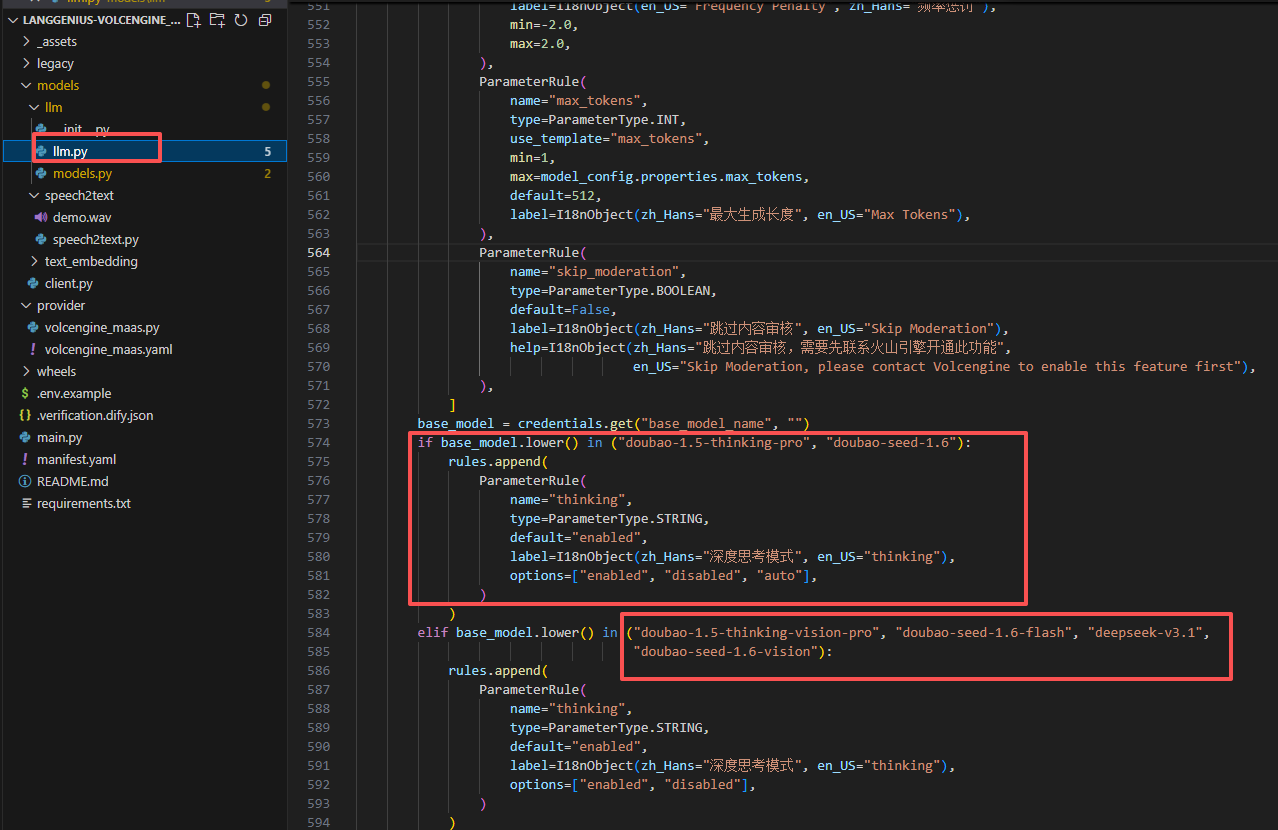Image resolution: width=1278 pixels, height=830 pixels.
Task: Click the YAML icon beside manifest.yaml
Action: 25,459
